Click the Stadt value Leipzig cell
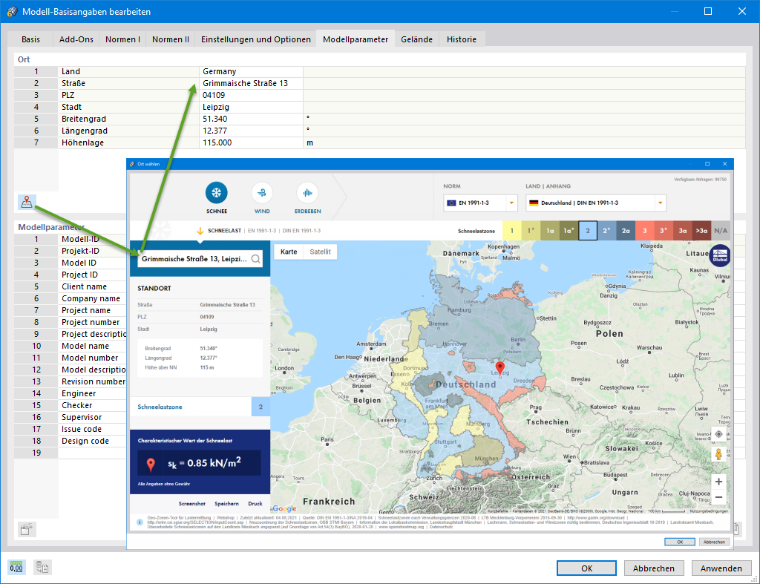This screenshot has height=584, width=760. click(251, 107)
